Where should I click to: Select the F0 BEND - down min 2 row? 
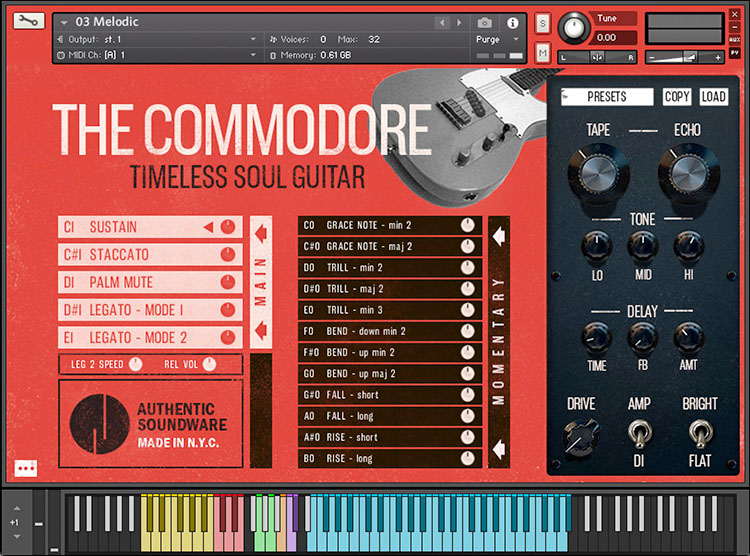click(x=389, y=331)
